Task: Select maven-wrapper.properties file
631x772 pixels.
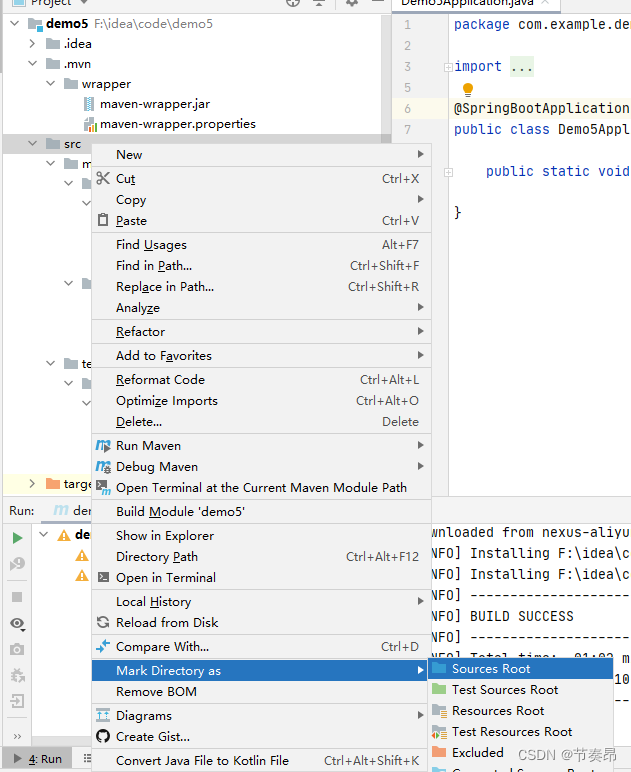Action: click(x=178, y=124)
